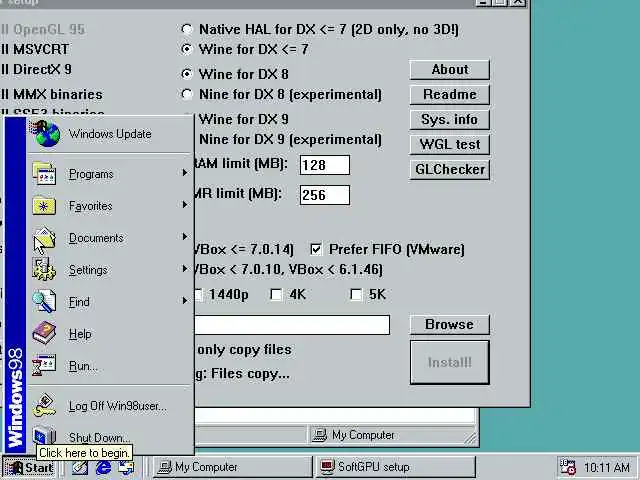Click the limit field showing 256
The width and height of the screenshot is (640, 480).
325,195
